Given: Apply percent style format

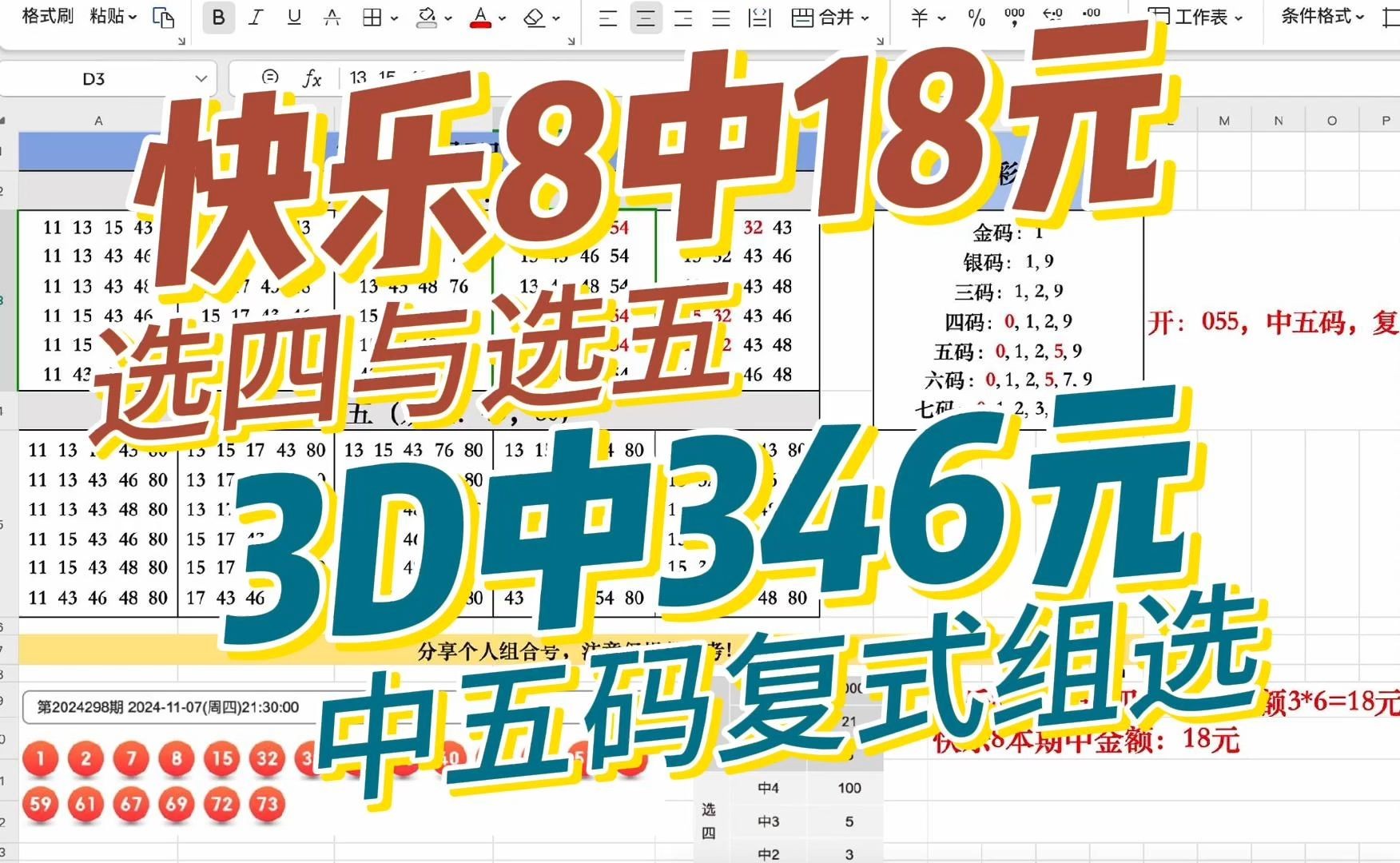Looking at the screenshot, I should point(976,18).
